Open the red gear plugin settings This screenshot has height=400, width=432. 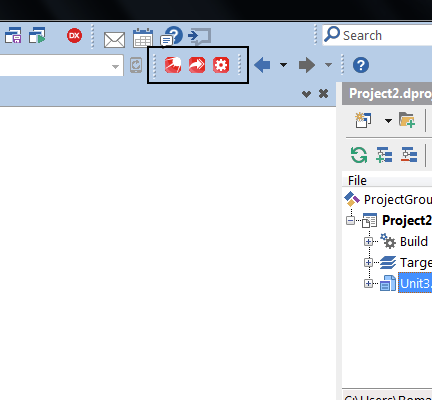coord(221,65)
